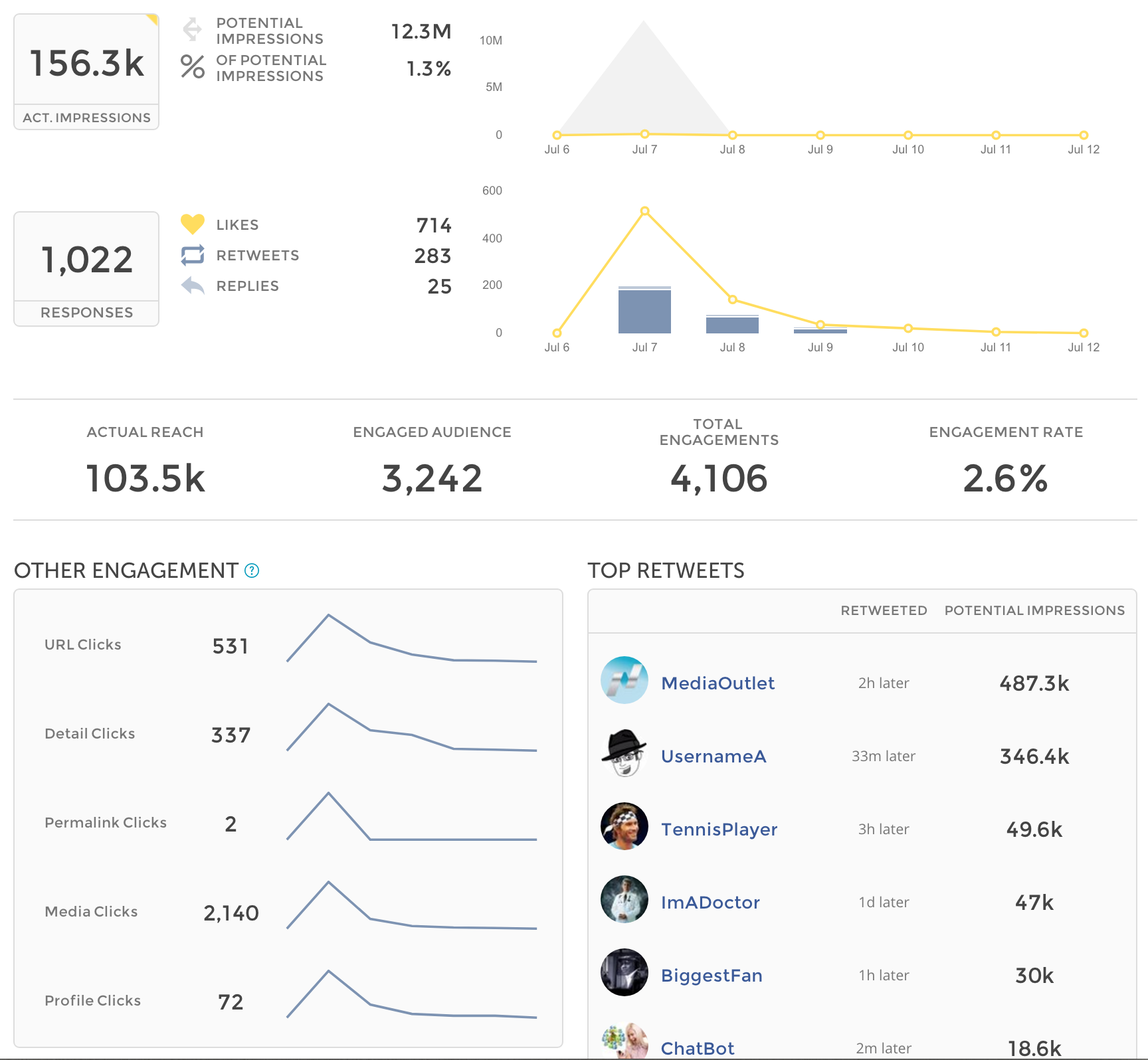Click the BiggestFan username link

712,976
